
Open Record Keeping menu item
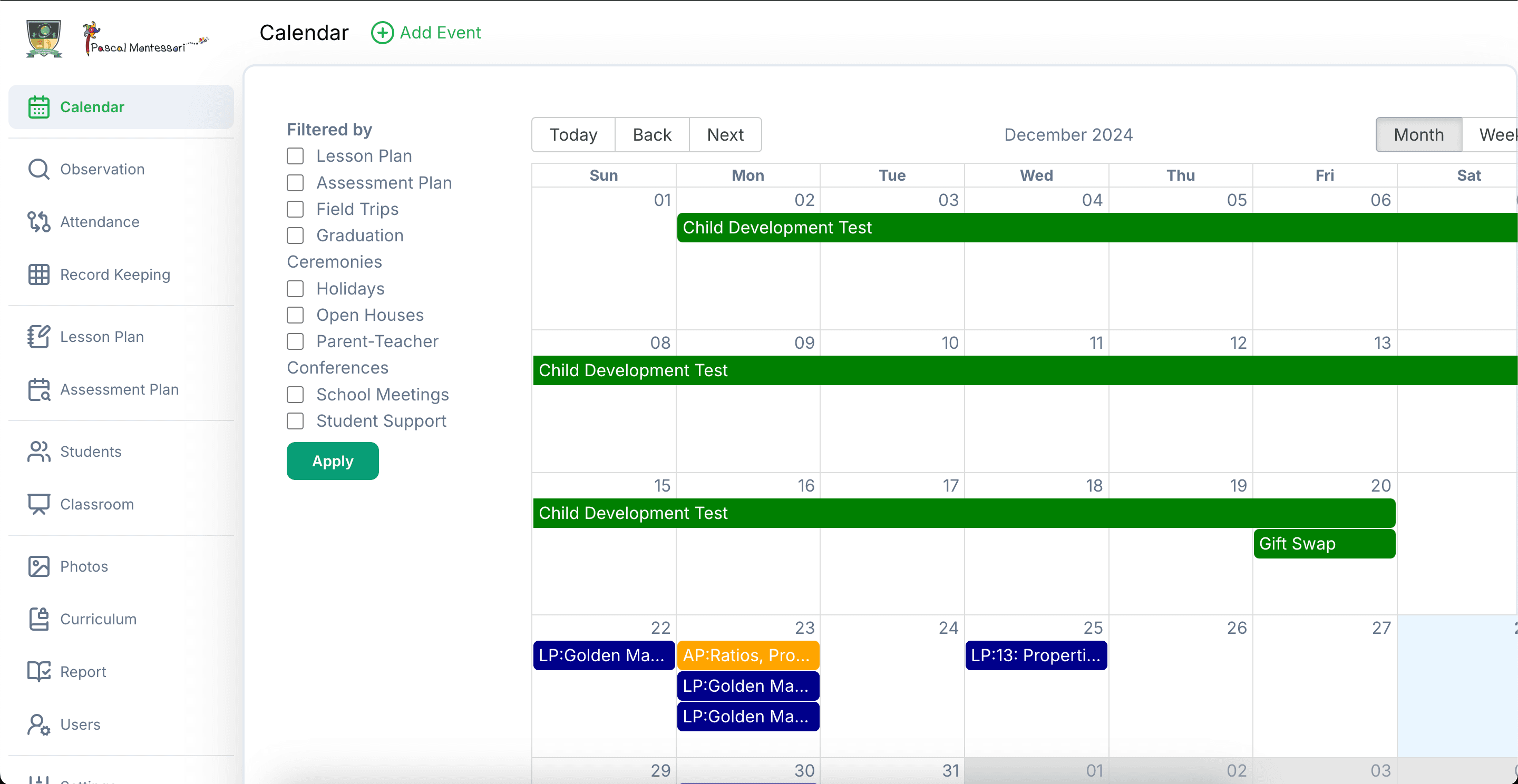click(x=121, y=275)
